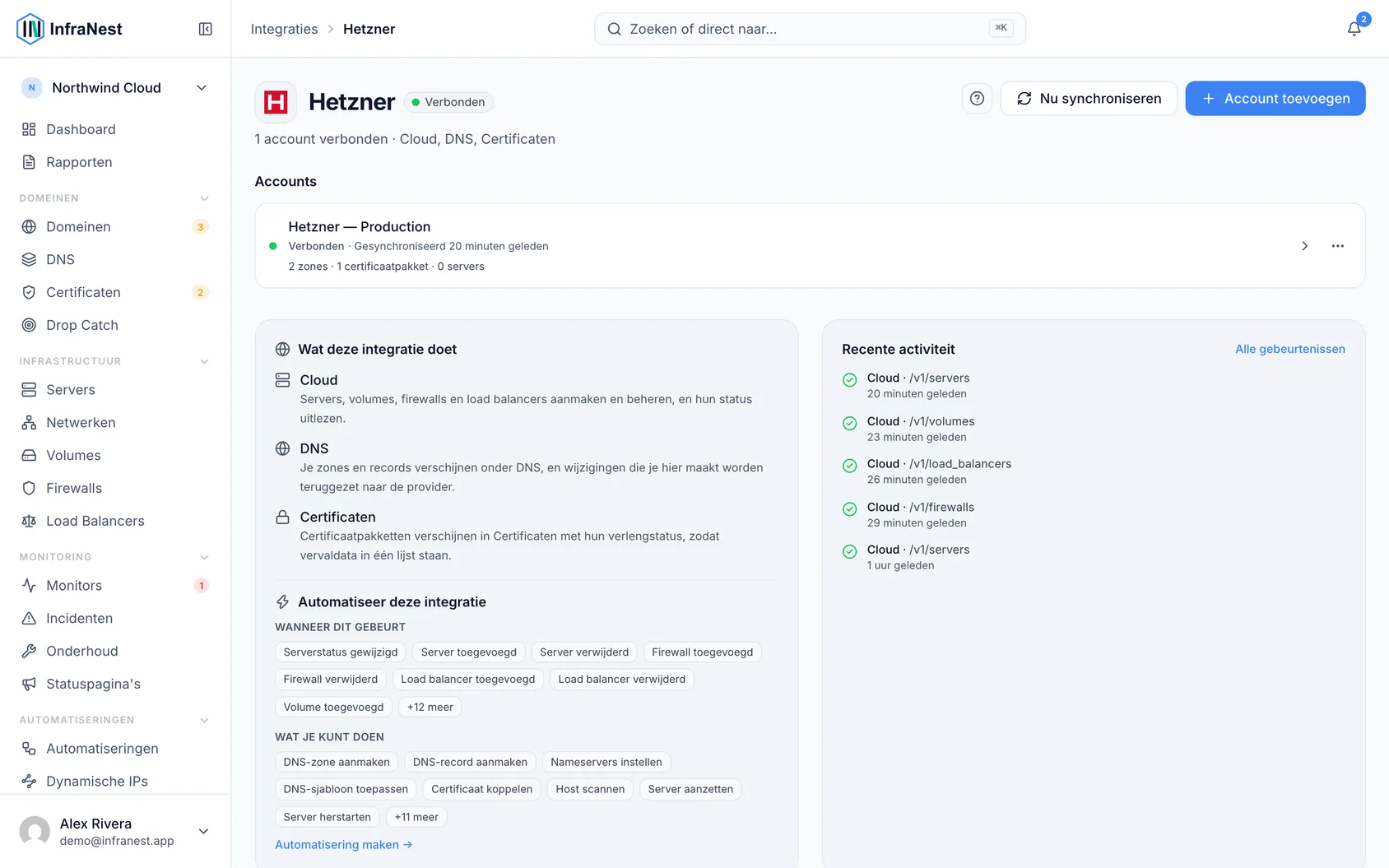Navigate to Firewalls in the sidebar
Viewport: 1389px width, 868px height.
[115, 488]
